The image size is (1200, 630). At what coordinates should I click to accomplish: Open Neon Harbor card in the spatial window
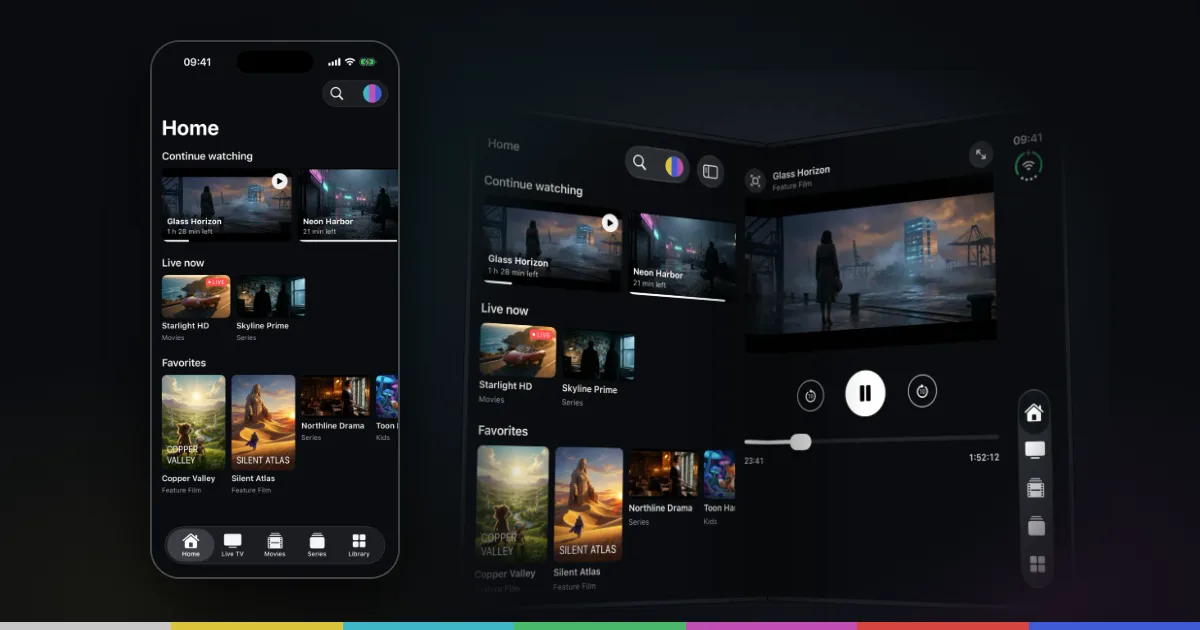coord(682,255)
